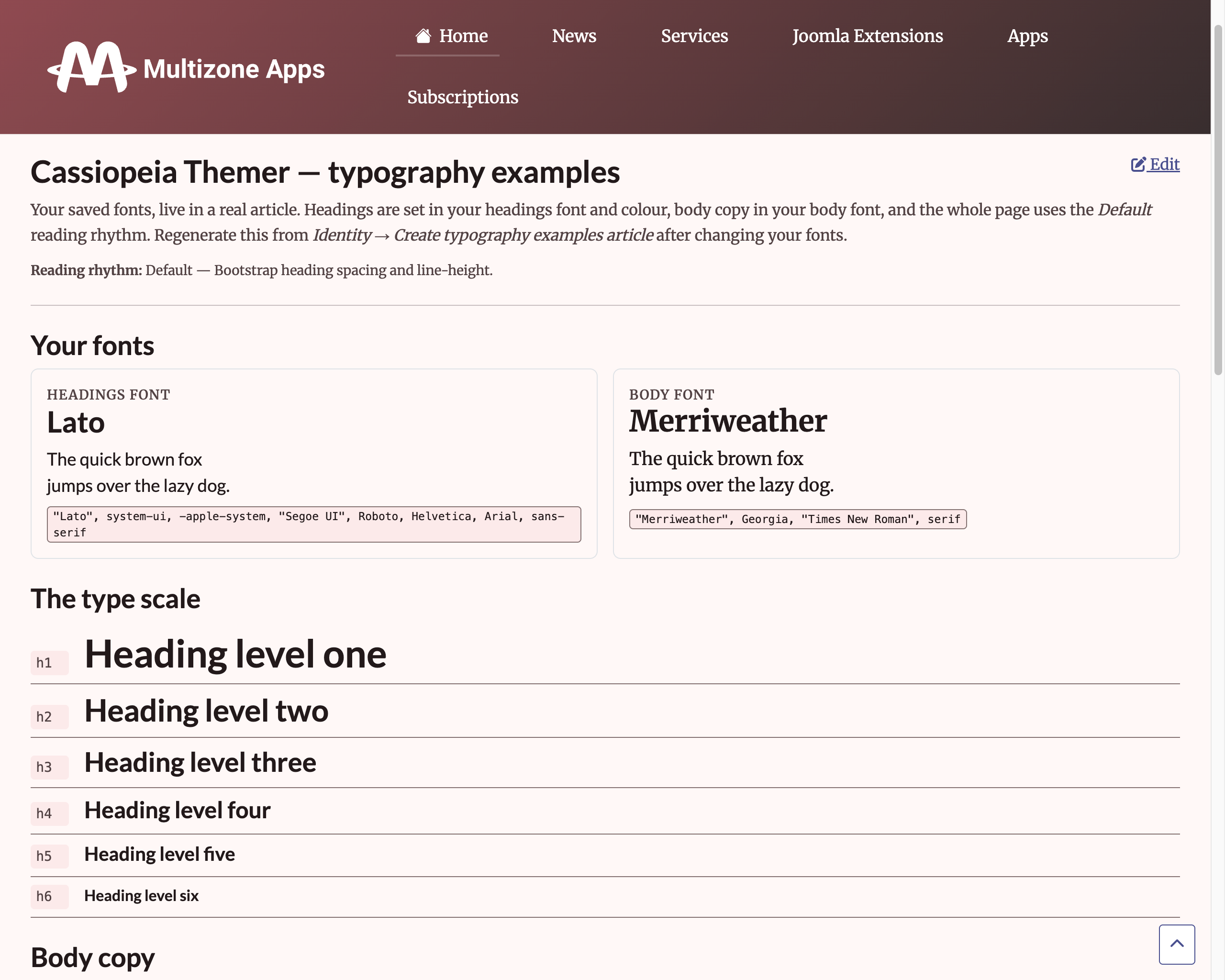Click the Lato "The quick brown fox" sample
The width and height of the screenshot is (1225, 980).
(x=124, y=459)
